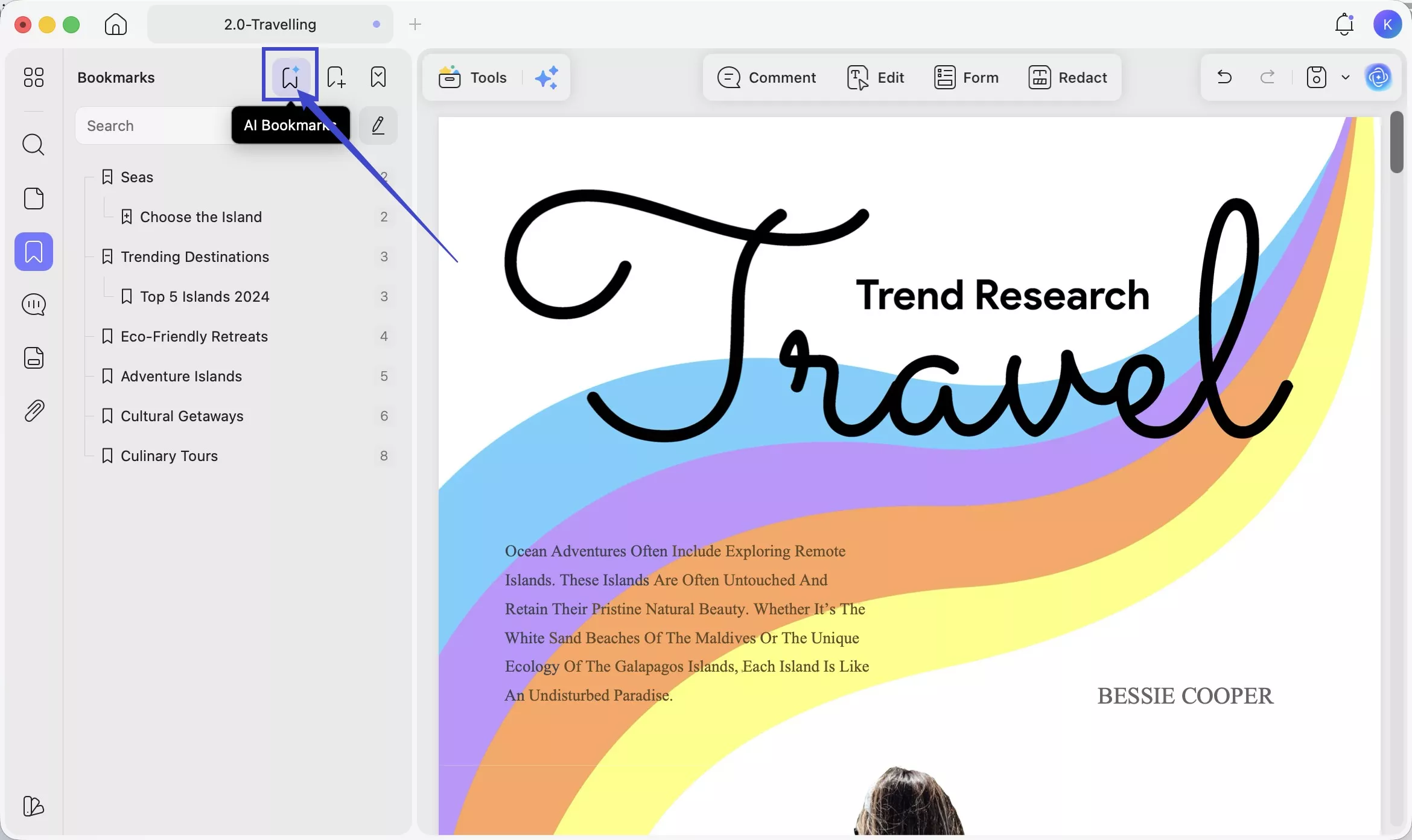This screenshot has width=1412, height=840.
Task: Open the thumbnails grid panel icon
Action: coord(34,77)
